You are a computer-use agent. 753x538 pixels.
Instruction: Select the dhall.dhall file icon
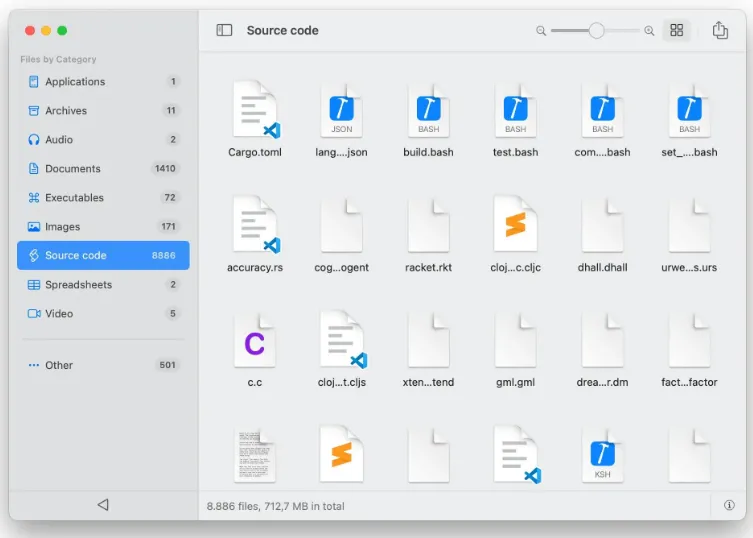(602, 225)
